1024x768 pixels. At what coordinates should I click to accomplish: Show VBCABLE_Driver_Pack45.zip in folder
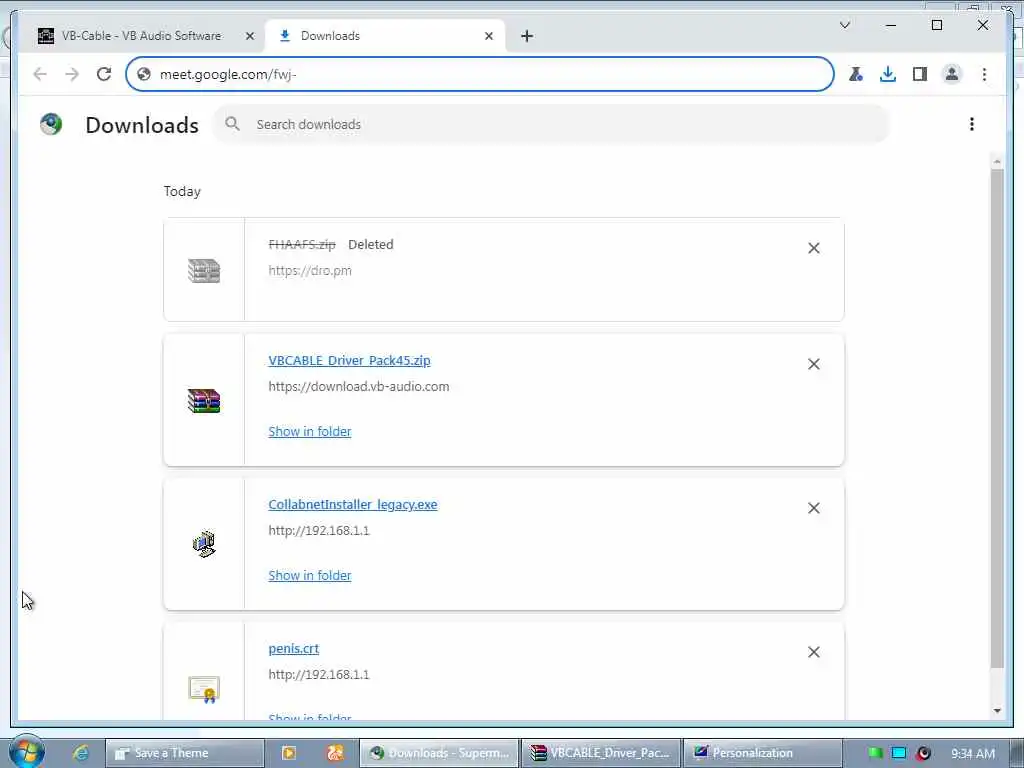[x=310, y=432]
